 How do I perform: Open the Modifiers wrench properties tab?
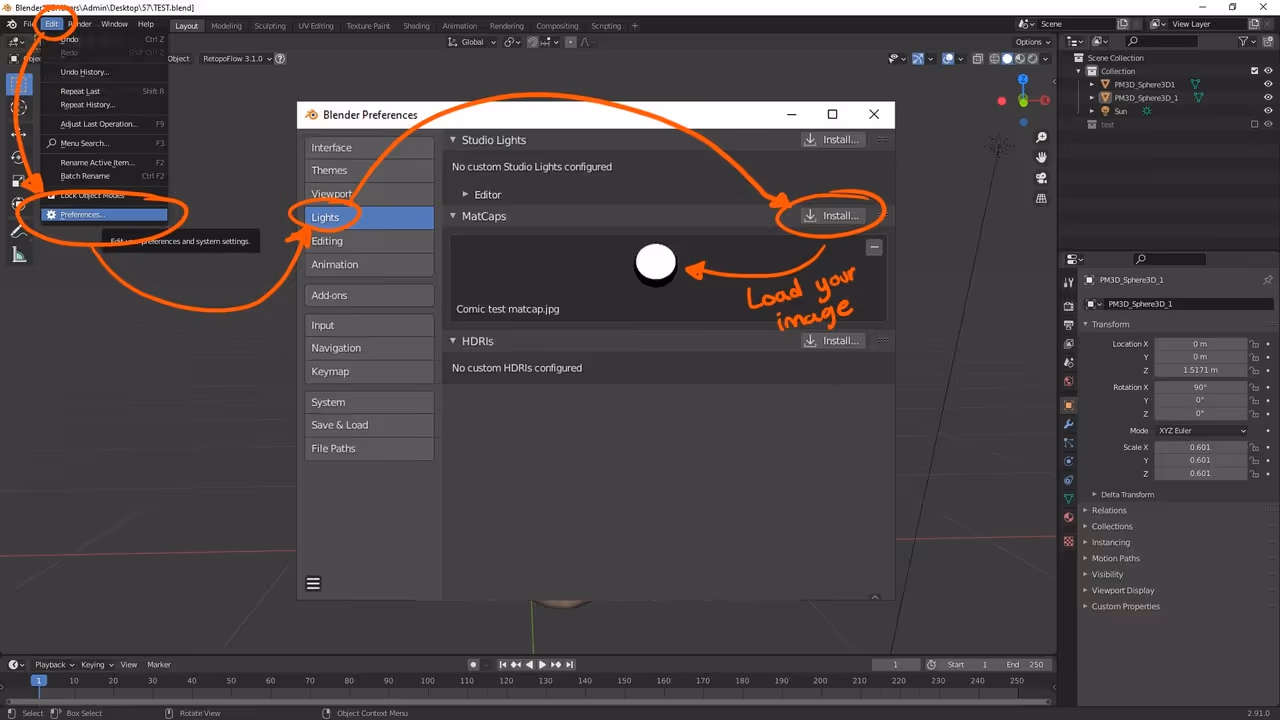[1069, 424]
